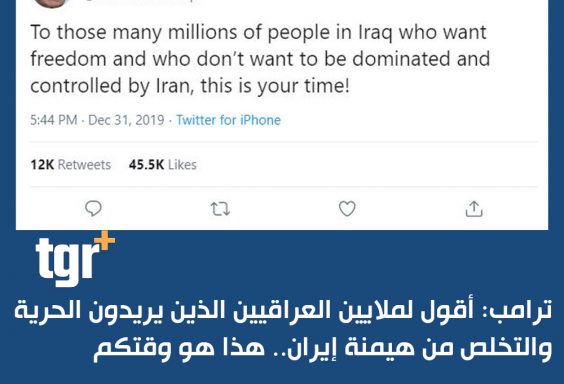Click the tgr+ logo
564x384 pixels.
pyautogui.click(x=76, y=260)
